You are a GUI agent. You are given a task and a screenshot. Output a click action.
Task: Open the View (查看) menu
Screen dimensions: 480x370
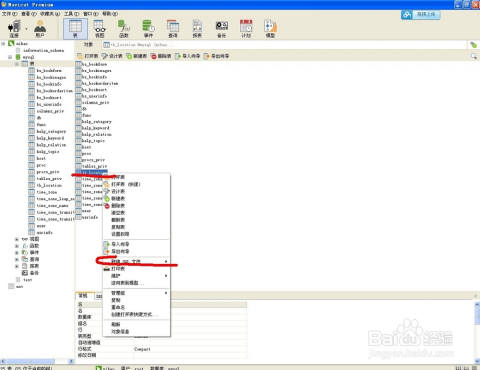click(29, 14)
